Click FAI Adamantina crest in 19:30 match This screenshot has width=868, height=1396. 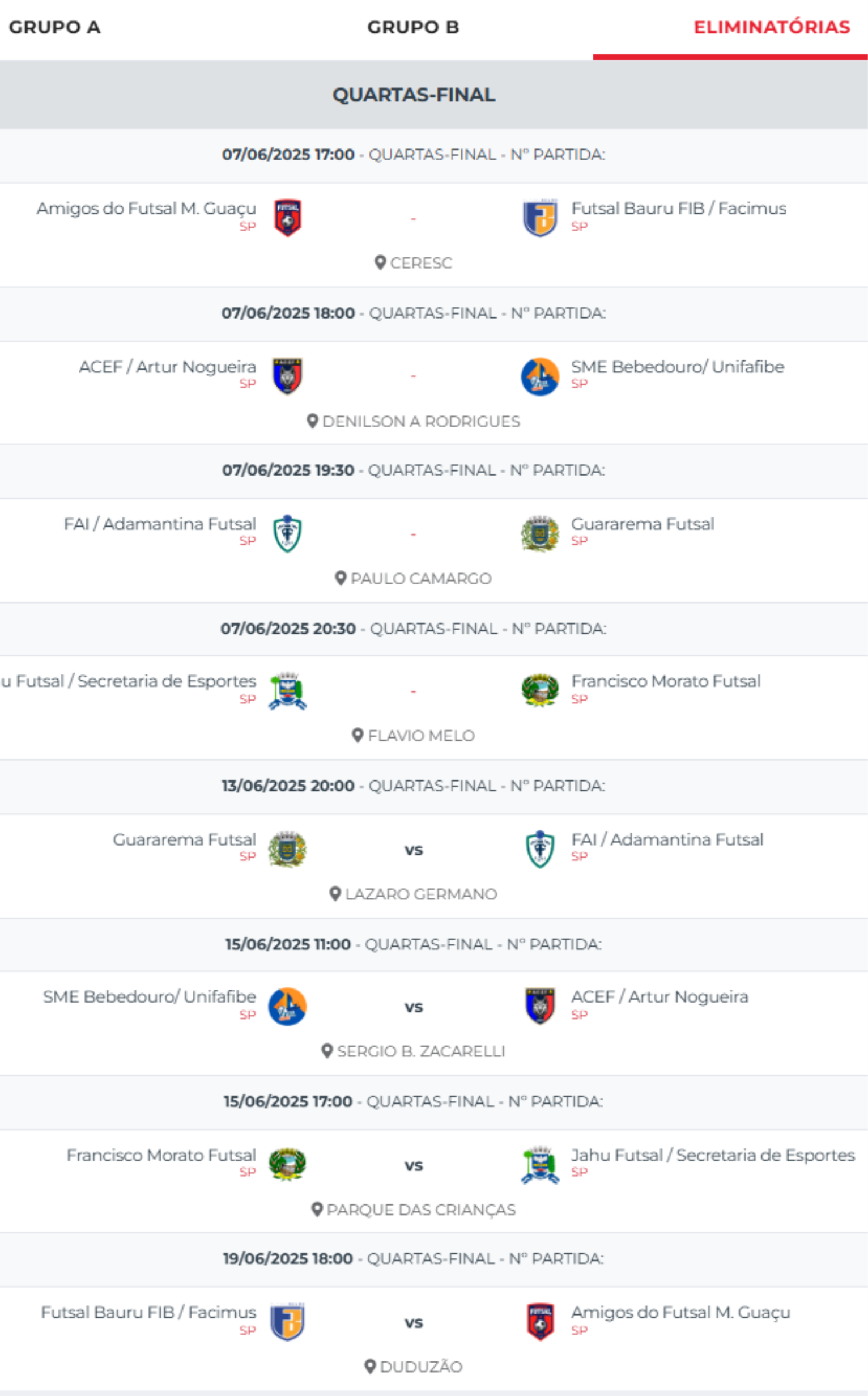(288, 533)
